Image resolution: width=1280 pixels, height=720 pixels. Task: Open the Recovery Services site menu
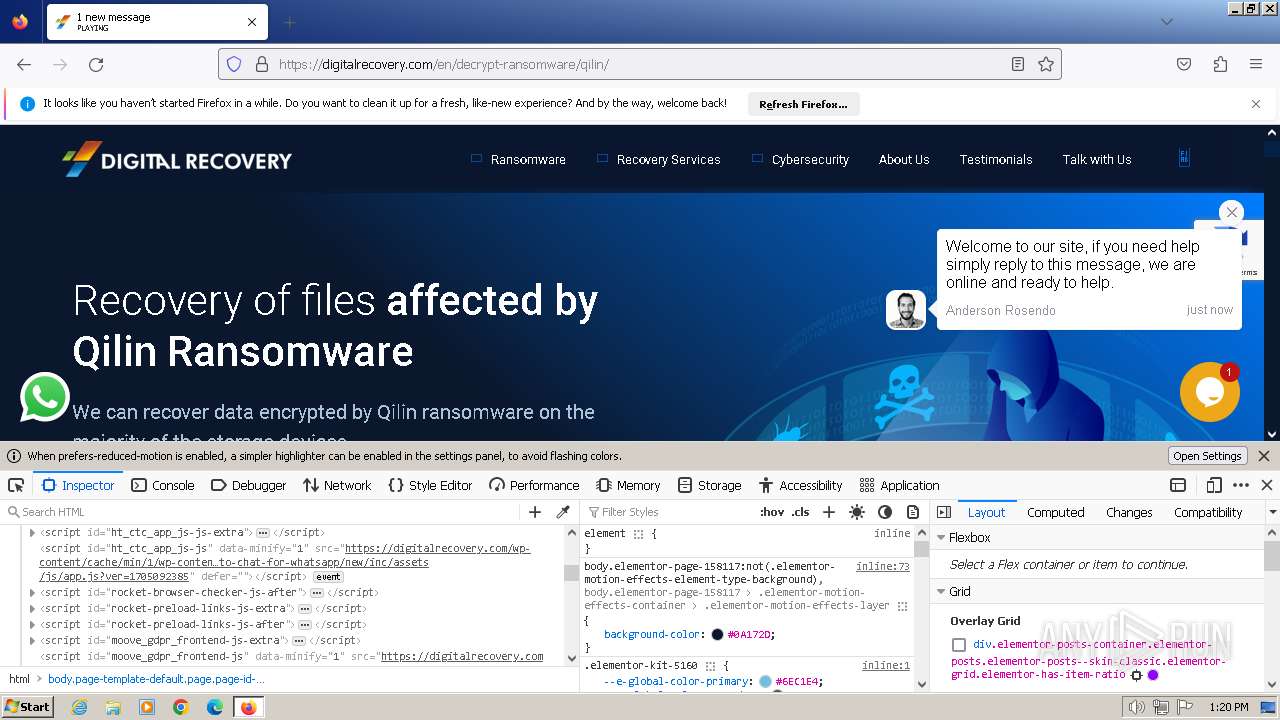click(x=668, y=159)
